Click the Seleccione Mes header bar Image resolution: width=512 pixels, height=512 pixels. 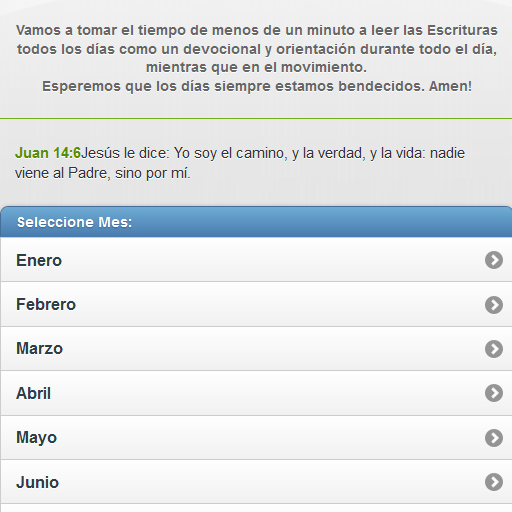(x=256, y=222)
